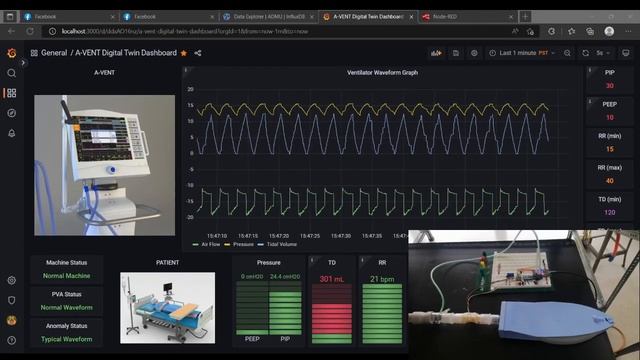Screen dimensions: 640x360
Task: Open the A-VENT panel title menu
Action: tap(104, 73)
